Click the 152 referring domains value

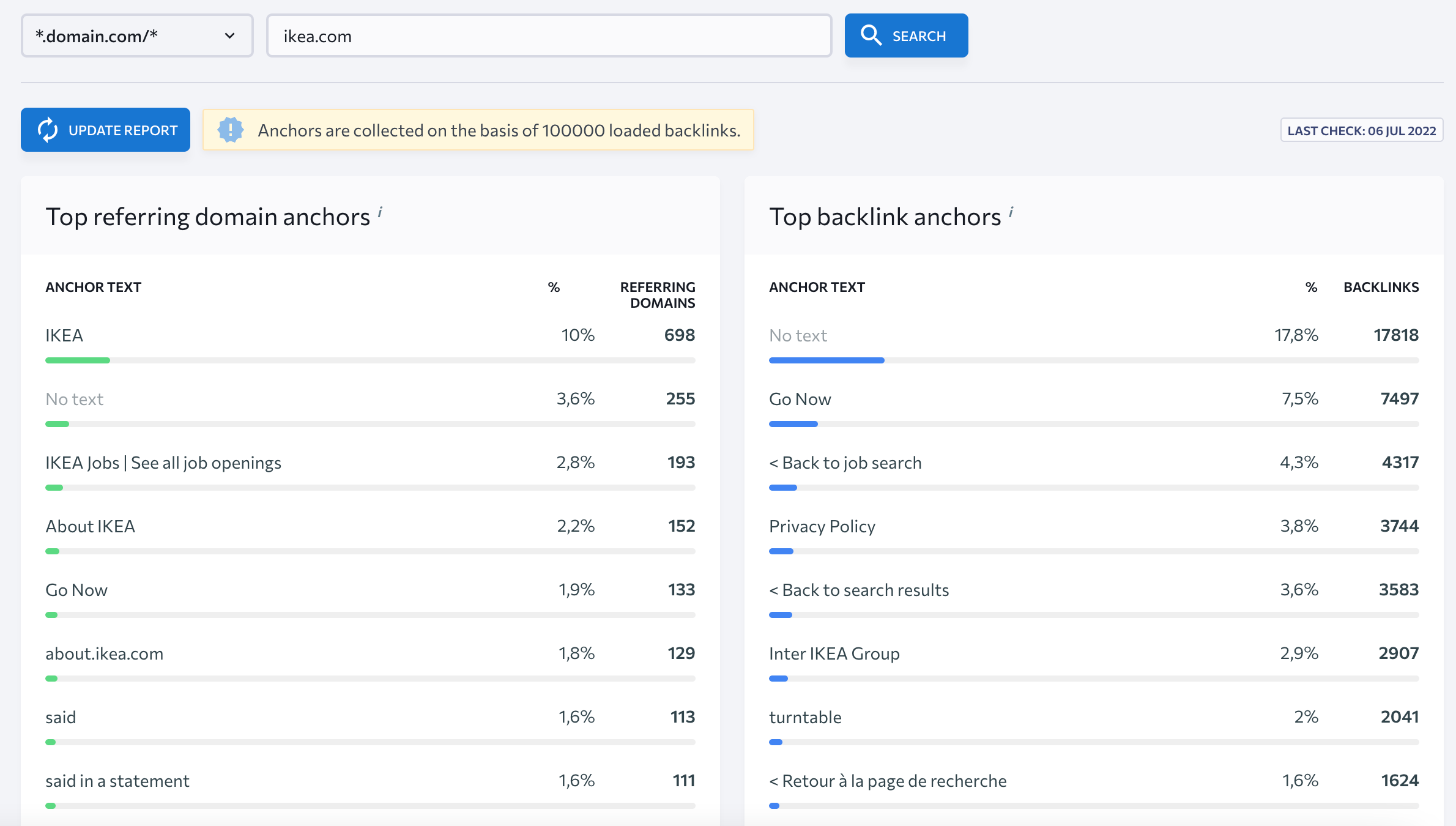point(682,526)
